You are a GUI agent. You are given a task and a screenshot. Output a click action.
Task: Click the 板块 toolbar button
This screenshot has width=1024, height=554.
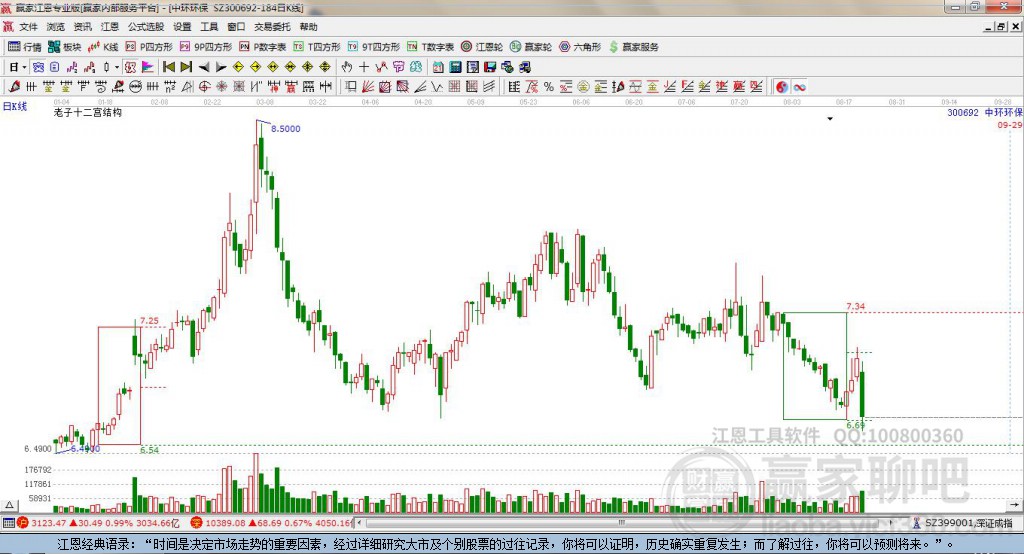coord(65,47)
